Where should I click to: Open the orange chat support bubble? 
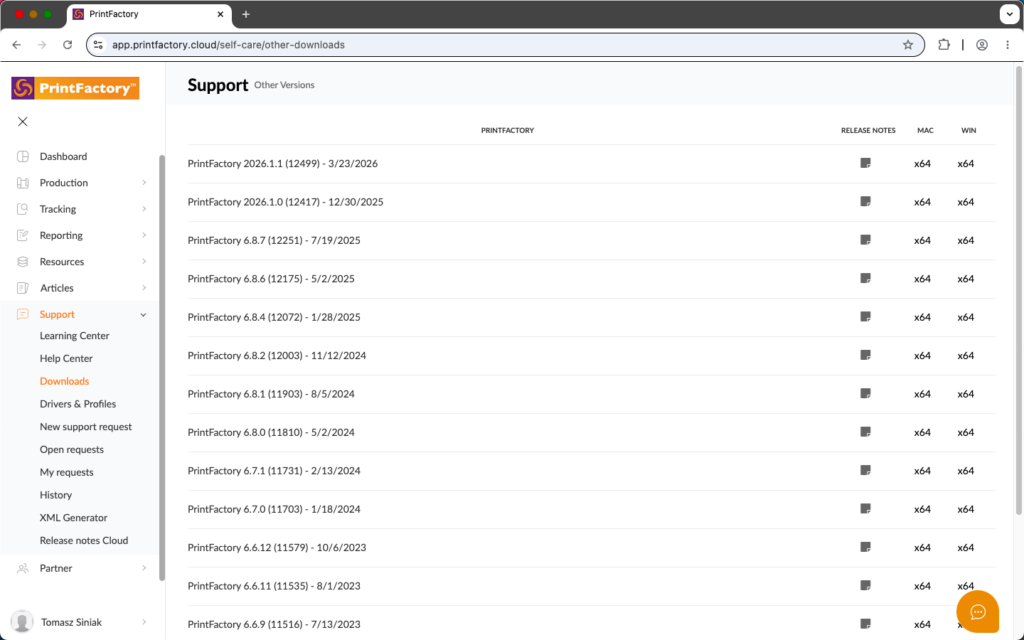tap(978, 612)
